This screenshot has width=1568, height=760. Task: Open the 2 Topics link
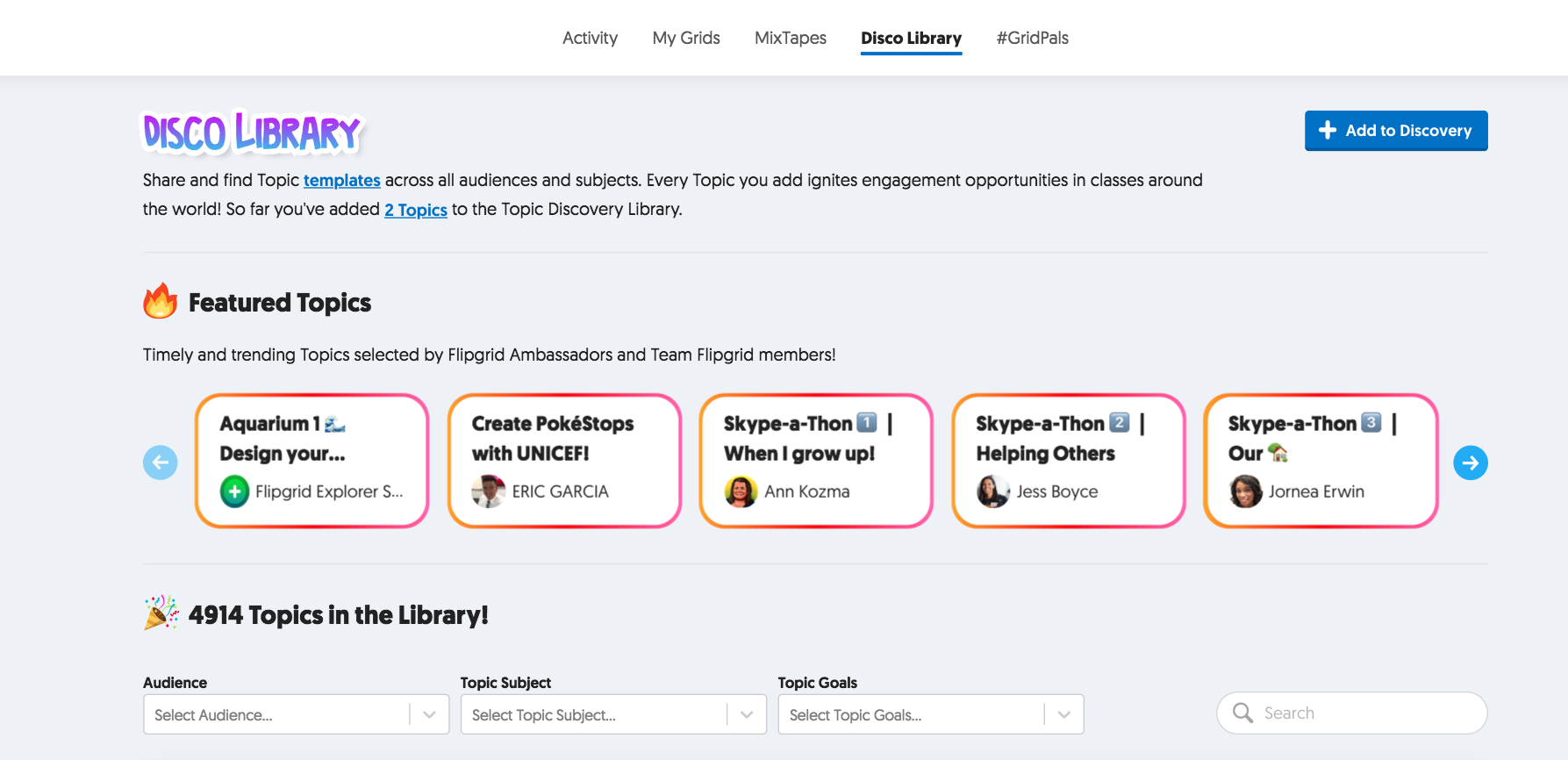[x=416, y=210]
